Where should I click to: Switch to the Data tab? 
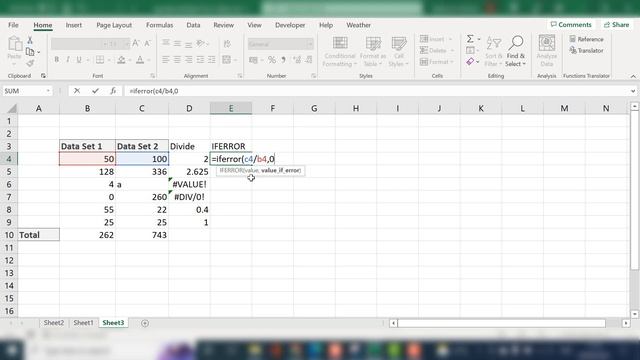(x=193, y=25)
